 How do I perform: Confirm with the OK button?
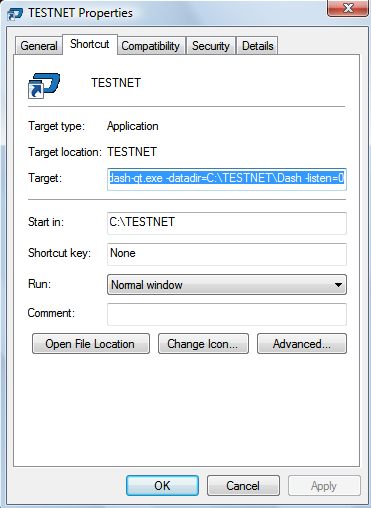pos(163,486)
